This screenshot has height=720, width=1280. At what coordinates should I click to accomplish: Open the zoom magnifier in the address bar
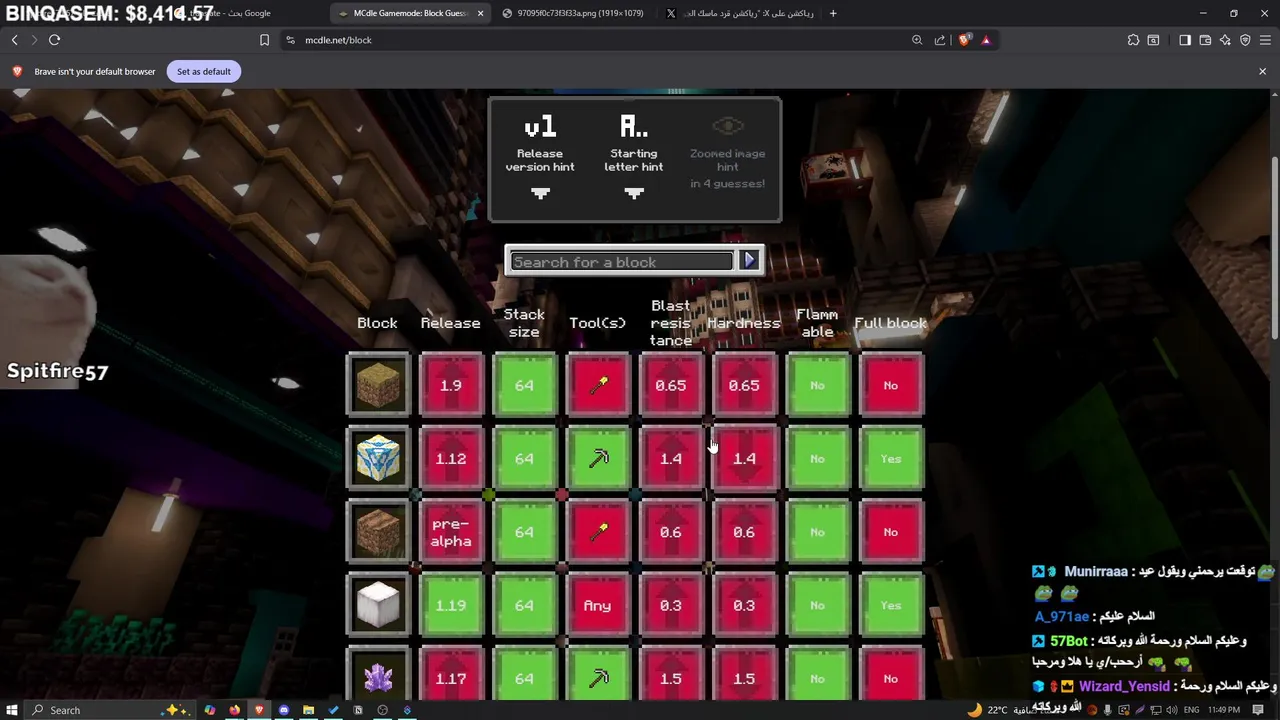[x=917, y=40]
